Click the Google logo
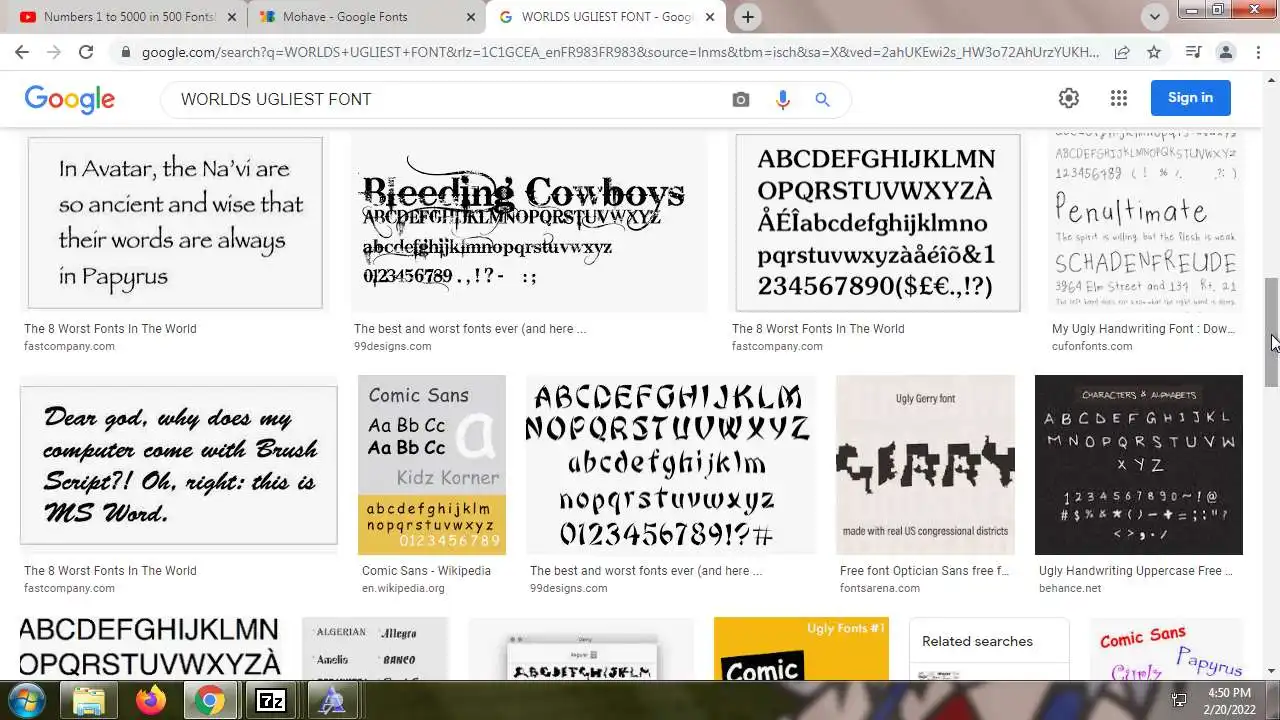The width and height of the screenshot is (1280, 720). click(x=70, y=99)
